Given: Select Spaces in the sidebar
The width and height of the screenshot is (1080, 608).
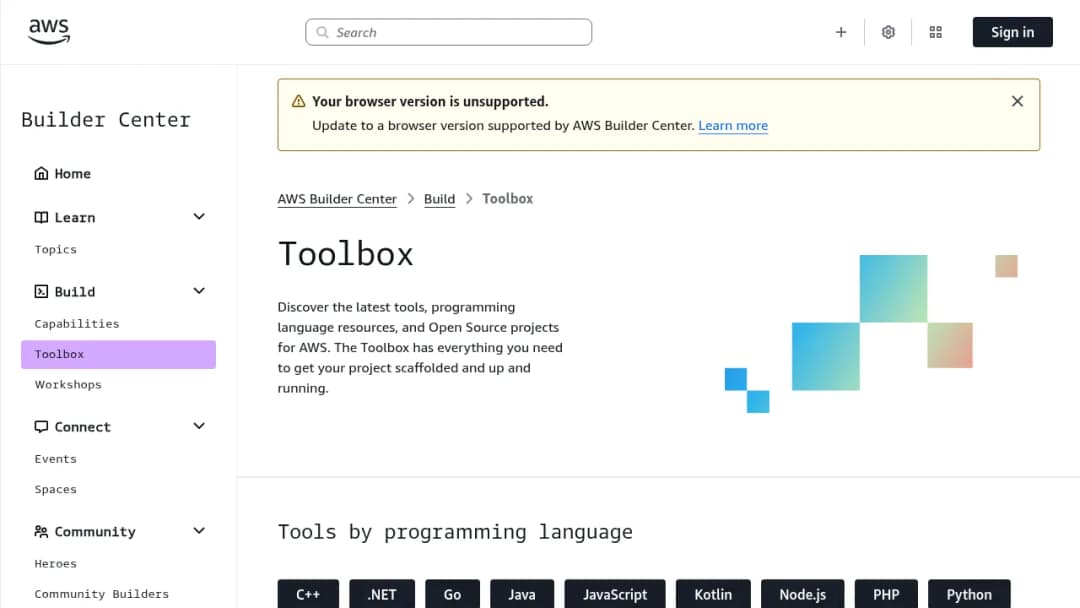Looking at the screenshot, I should pyautogui.click(x=56, y=489).
